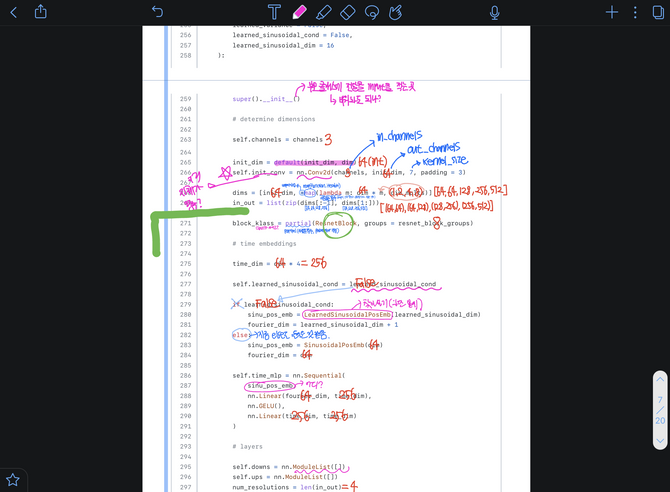
Task: Jump to previous page with up chevron
Action: [x=660, y=379]
